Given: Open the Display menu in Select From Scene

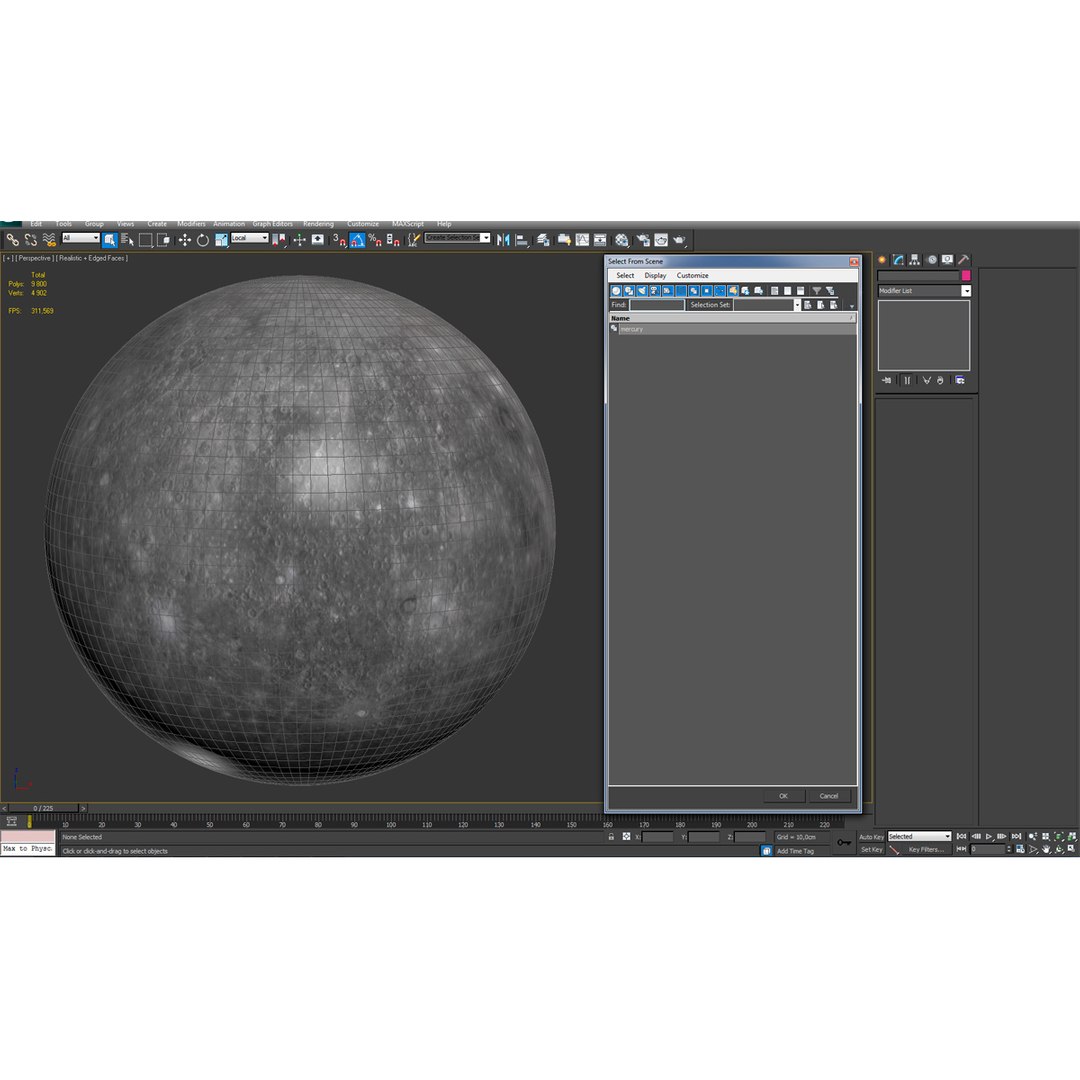Looking at the screenshot, I should click(x=655, y=276).
